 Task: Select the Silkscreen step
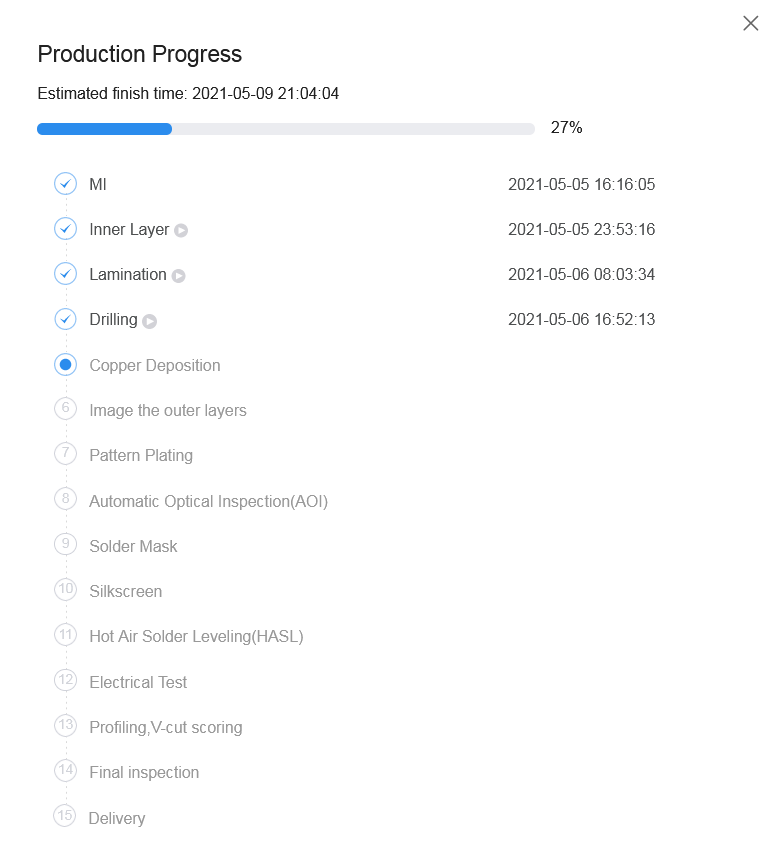[x=125, y=591]
